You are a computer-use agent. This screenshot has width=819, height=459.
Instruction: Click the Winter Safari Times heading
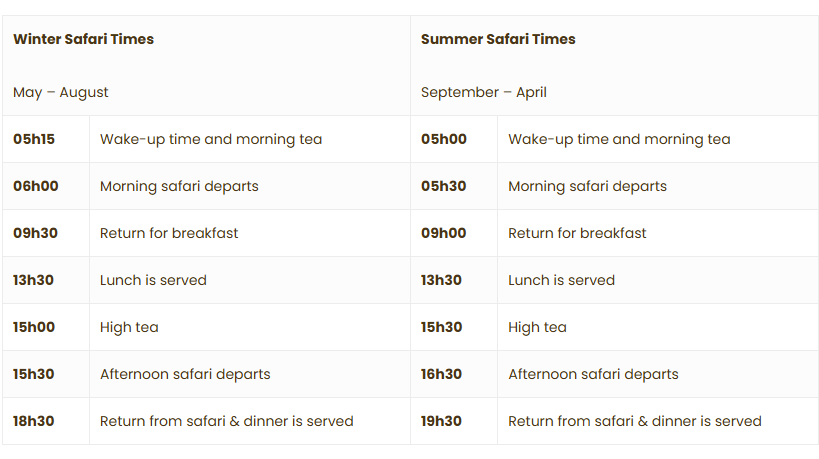point(83,39)
